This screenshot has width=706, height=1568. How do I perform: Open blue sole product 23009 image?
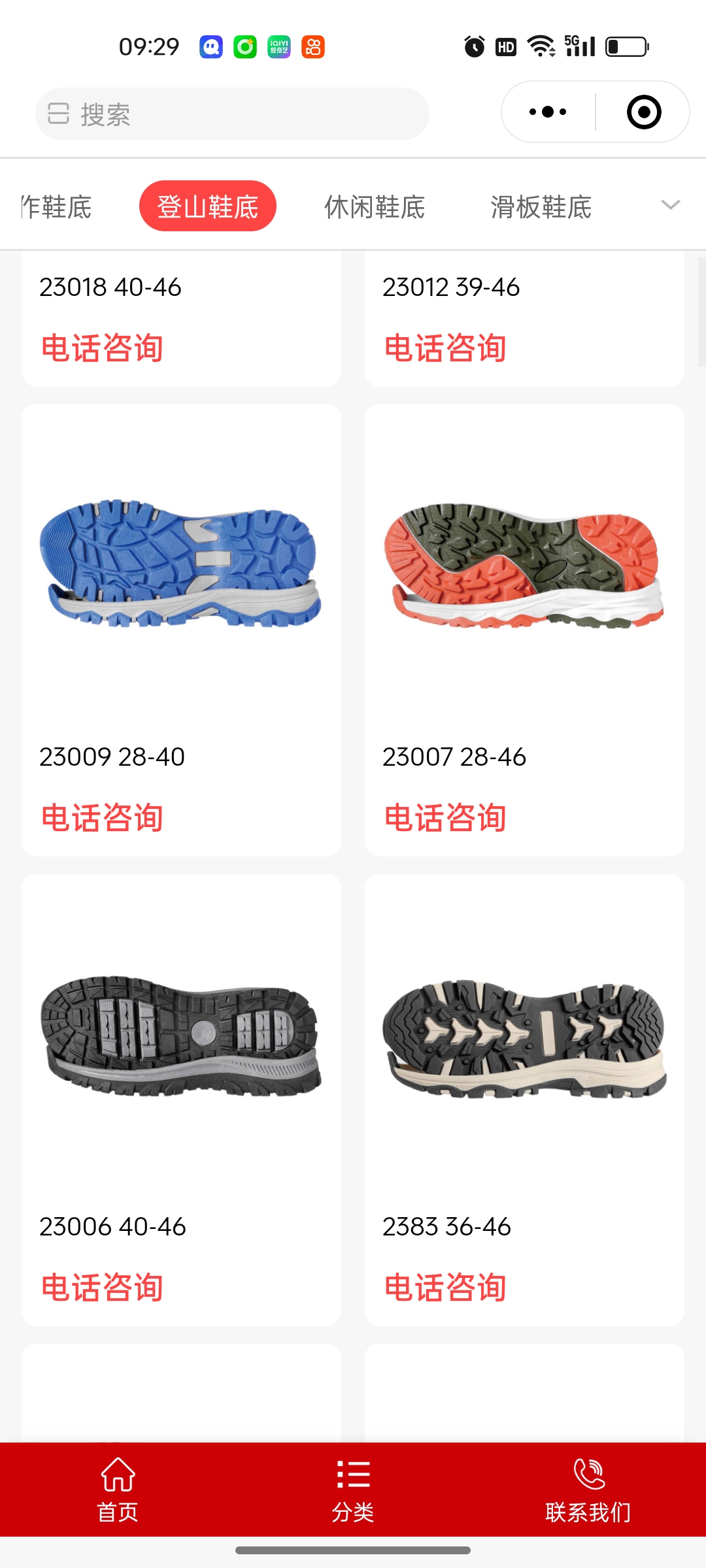point(181,563)
